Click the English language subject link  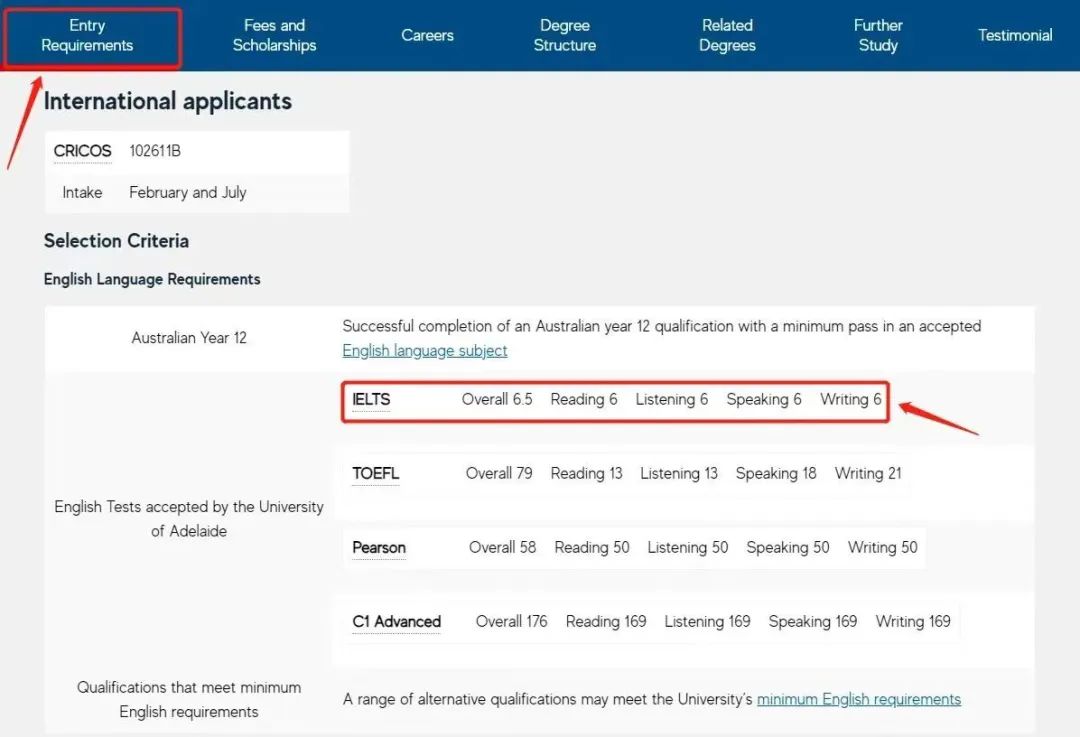coord(425,350)
